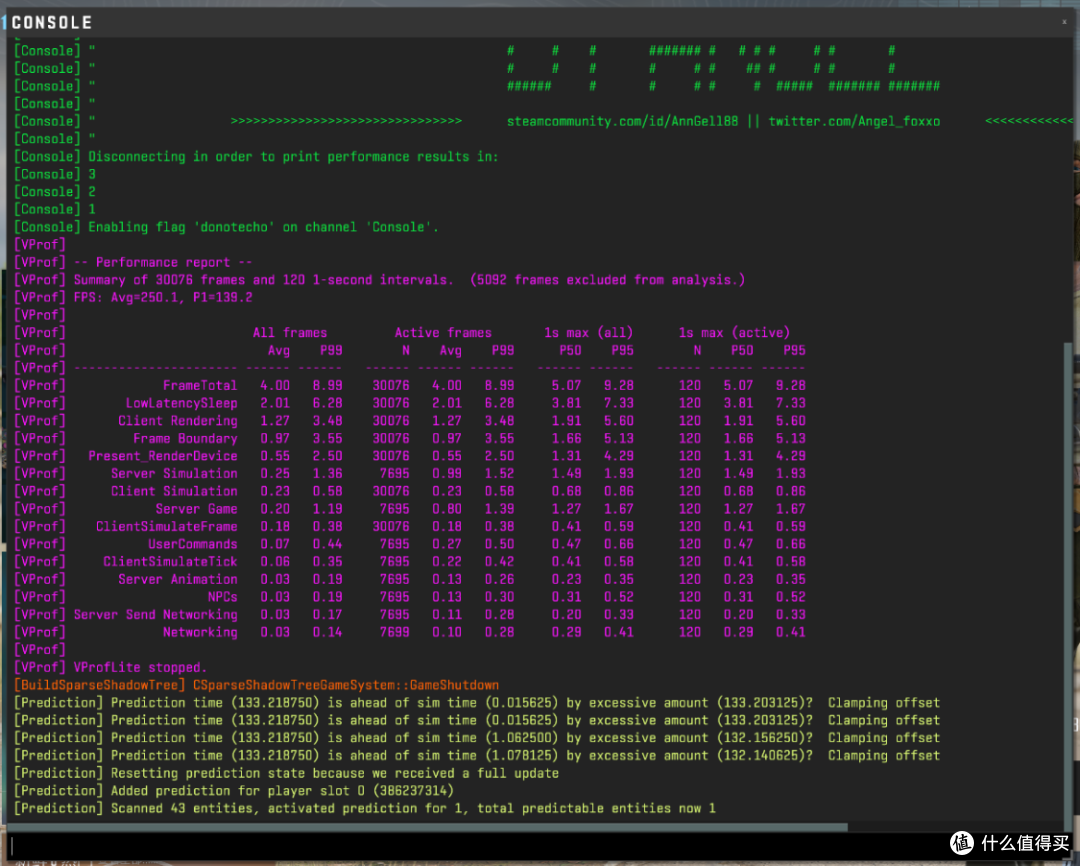Click 'Resetting prediction state' line
Screen dimensions: 1080x866
click(287, 773)
